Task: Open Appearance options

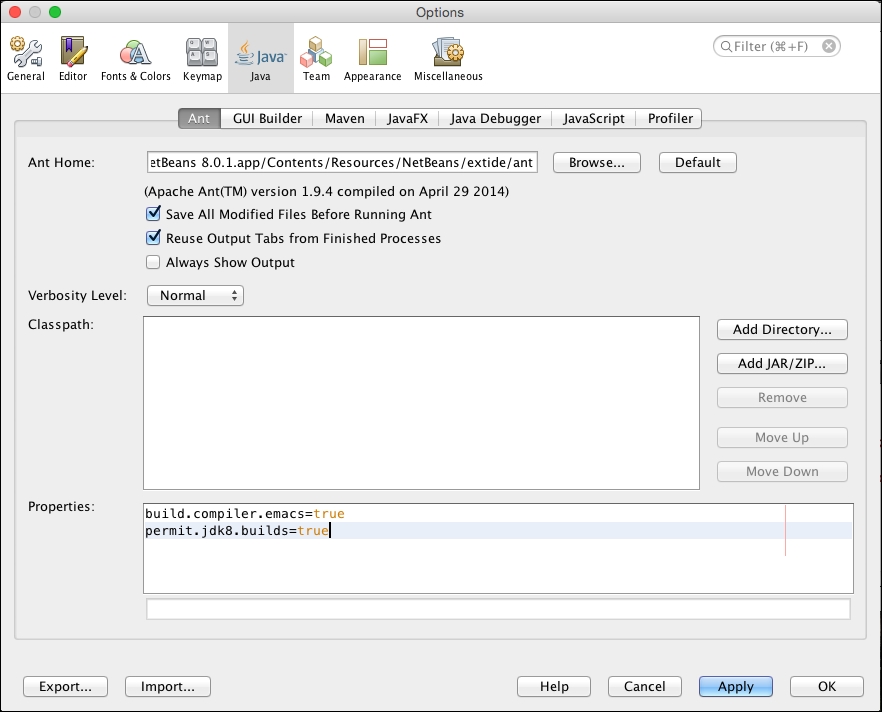Action: 371,57
